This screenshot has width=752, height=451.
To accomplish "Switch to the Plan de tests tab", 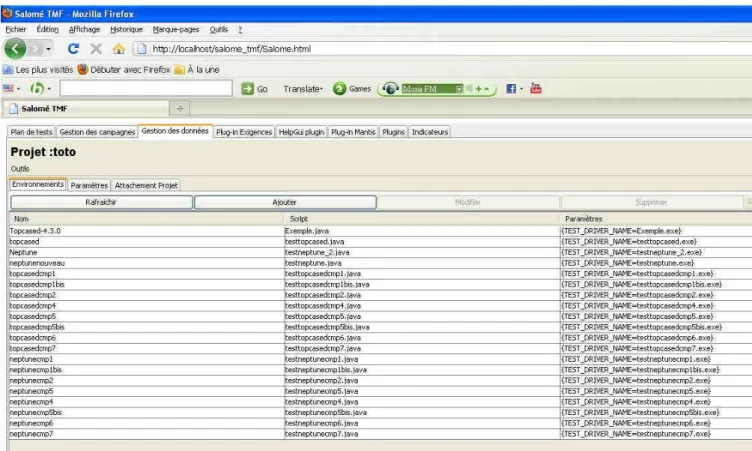I will click(32, 132).
